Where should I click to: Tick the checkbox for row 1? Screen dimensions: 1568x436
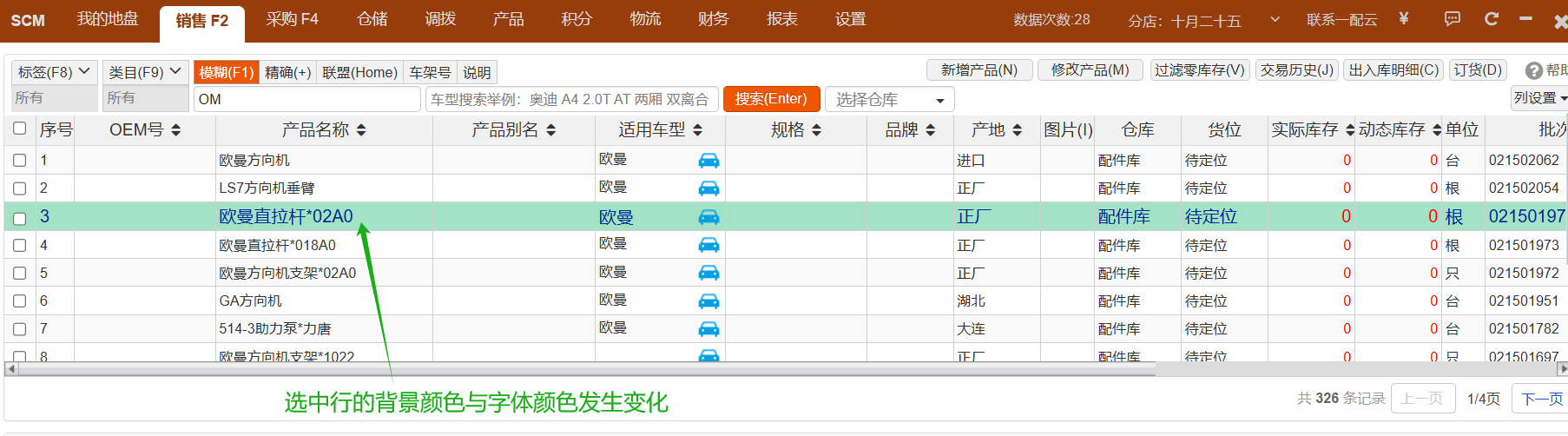tap(20, 161)
